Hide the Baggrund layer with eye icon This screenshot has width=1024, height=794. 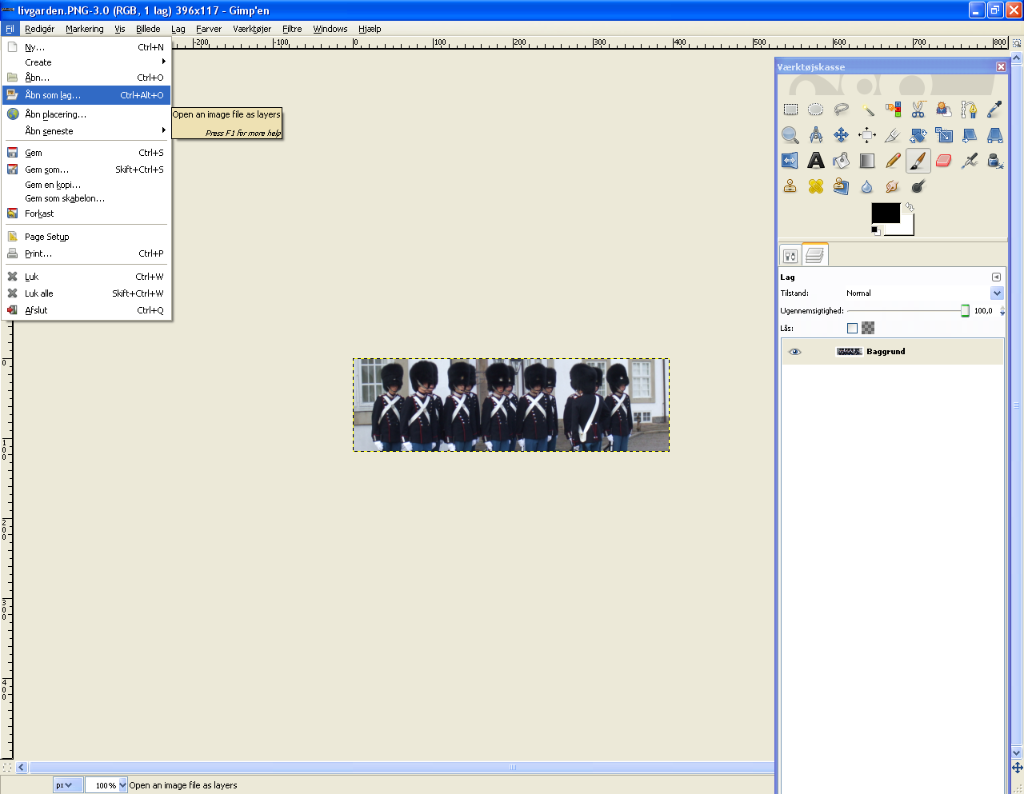[795, 352]
